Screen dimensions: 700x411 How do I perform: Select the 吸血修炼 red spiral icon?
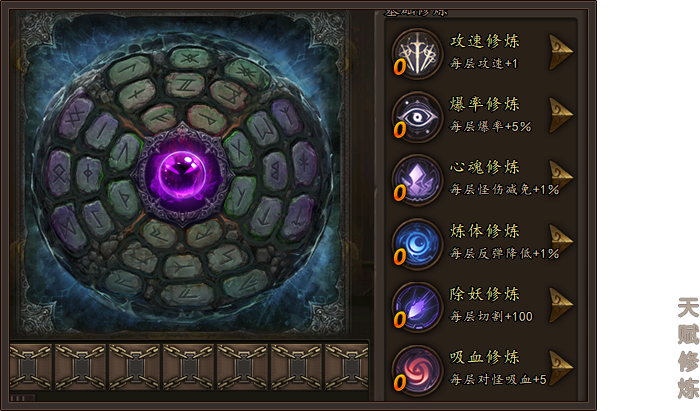point(417,370)
